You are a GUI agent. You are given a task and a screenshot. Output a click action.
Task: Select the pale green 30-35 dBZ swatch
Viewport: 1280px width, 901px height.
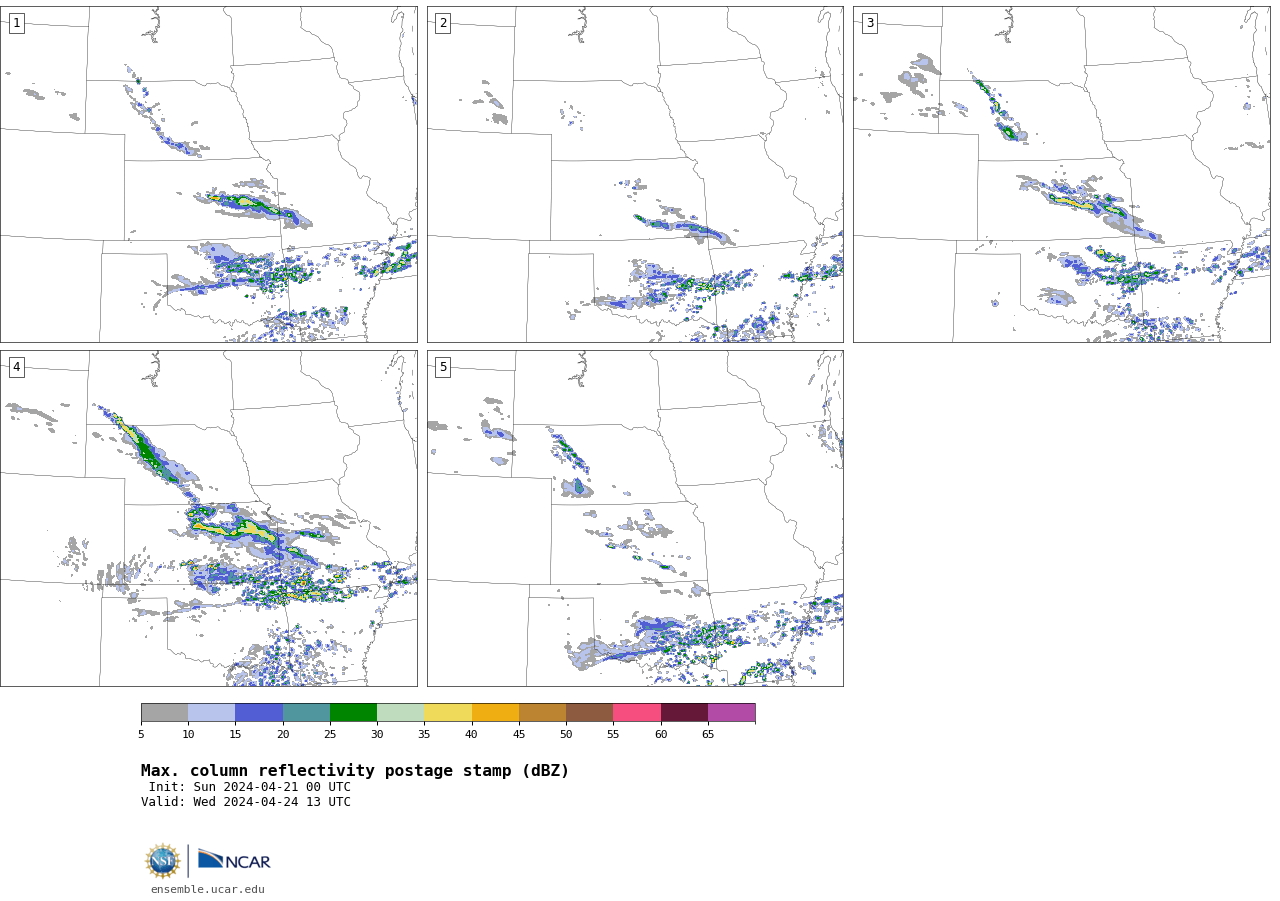point(400,712)
